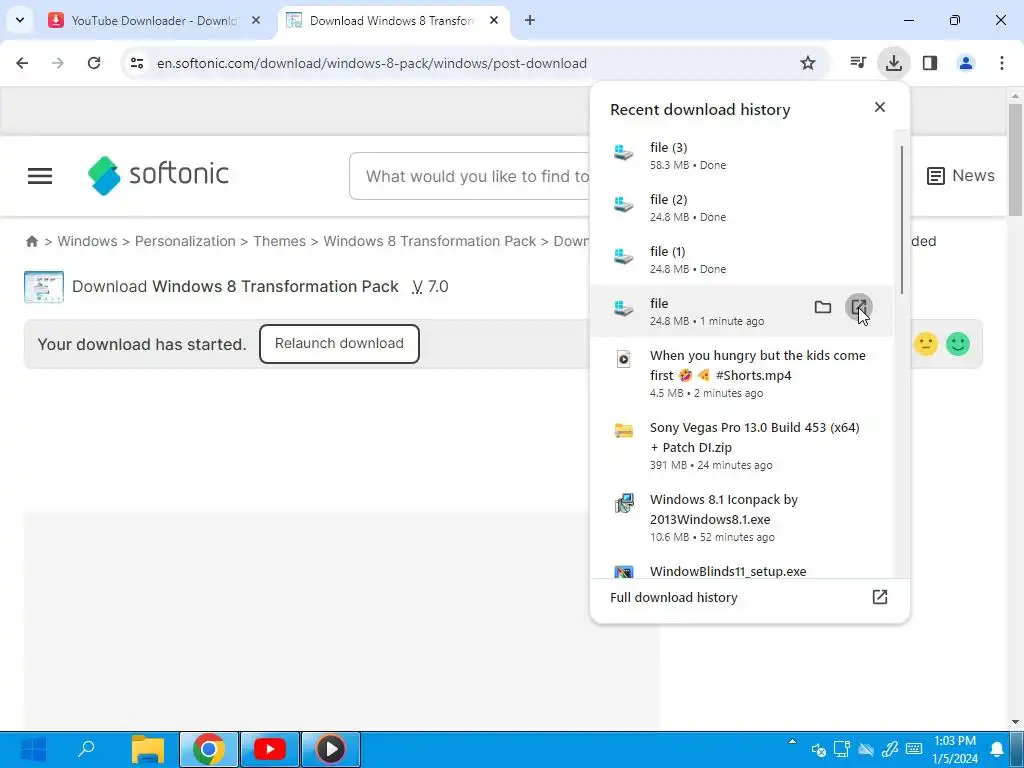Open a new browser tab
This screenshot has height=768, width=1024.
tap(530, 20)
